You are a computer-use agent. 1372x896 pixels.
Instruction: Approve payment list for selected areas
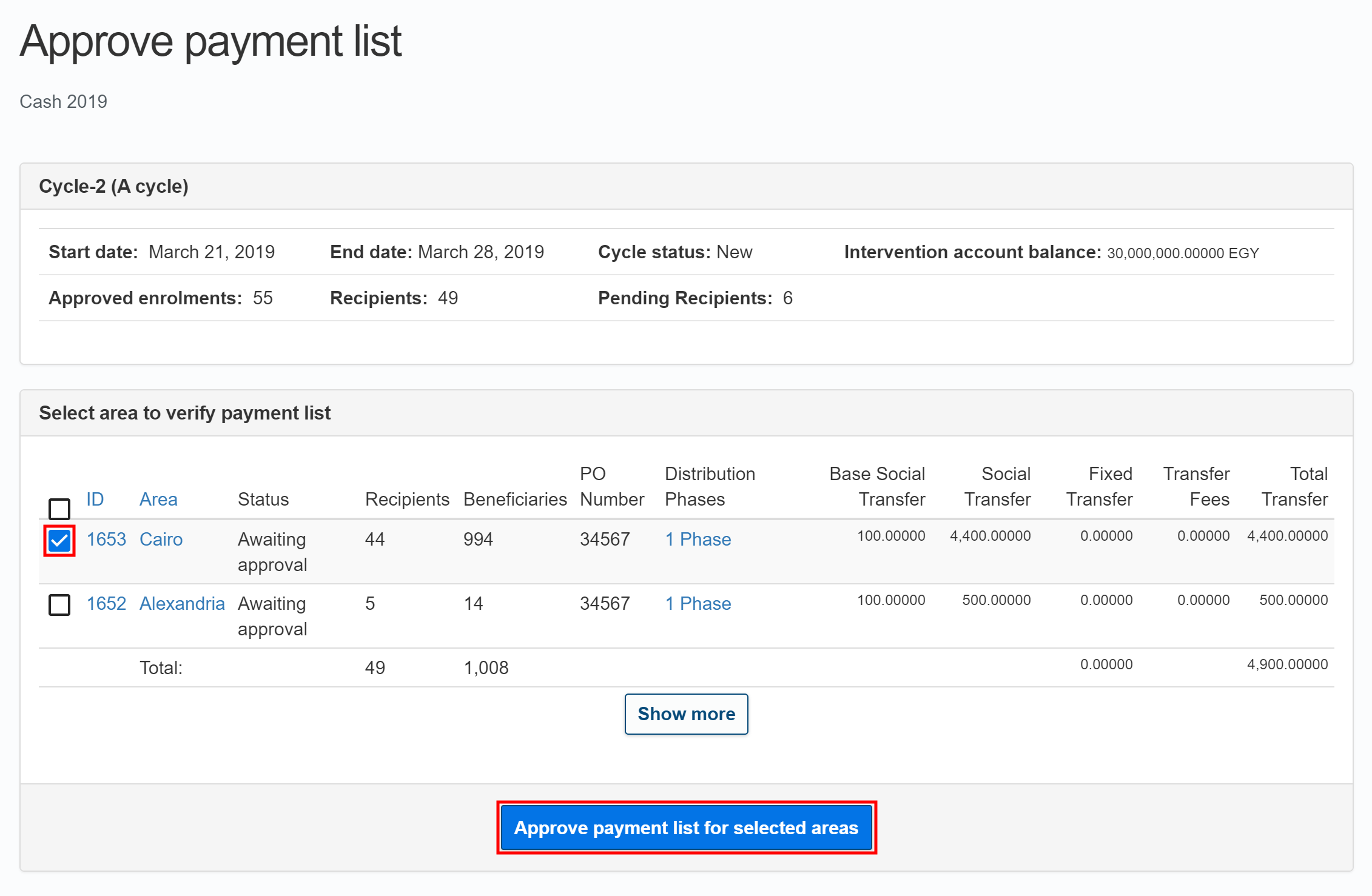click(x=686, y=827)
